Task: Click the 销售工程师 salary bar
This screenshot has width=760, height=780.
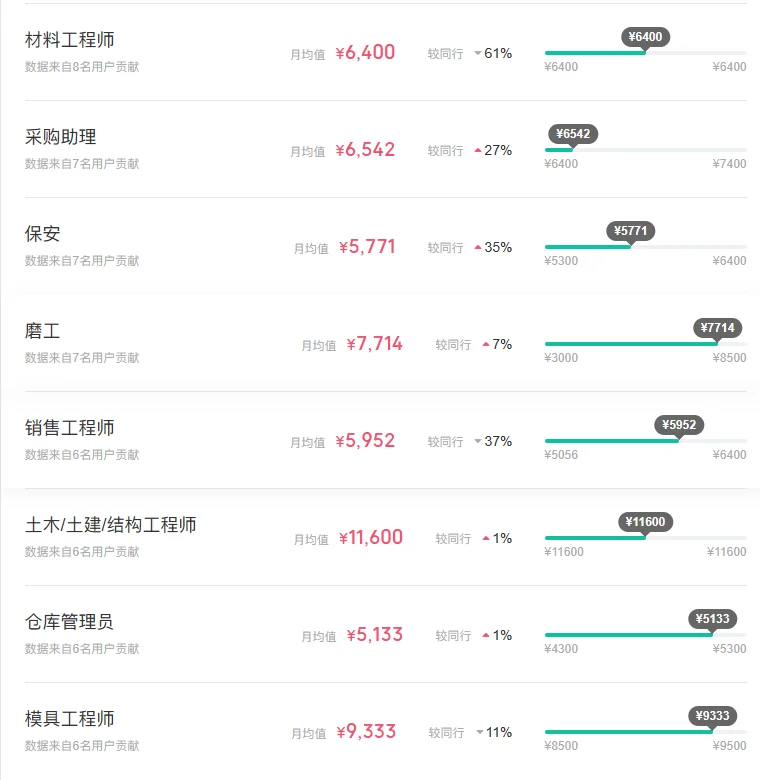Action: (x=646, y=441)
